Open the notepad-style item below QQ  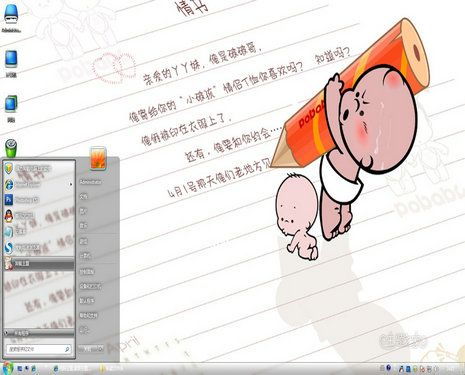tap(39, 231)
